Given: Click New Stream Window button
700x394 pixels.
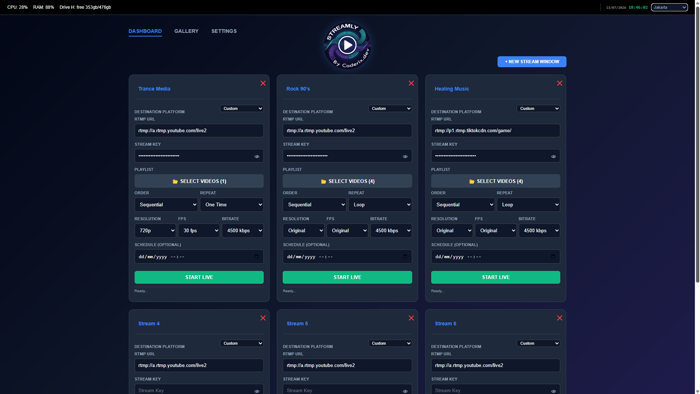Looking at the screenshot, I should 532,62.
